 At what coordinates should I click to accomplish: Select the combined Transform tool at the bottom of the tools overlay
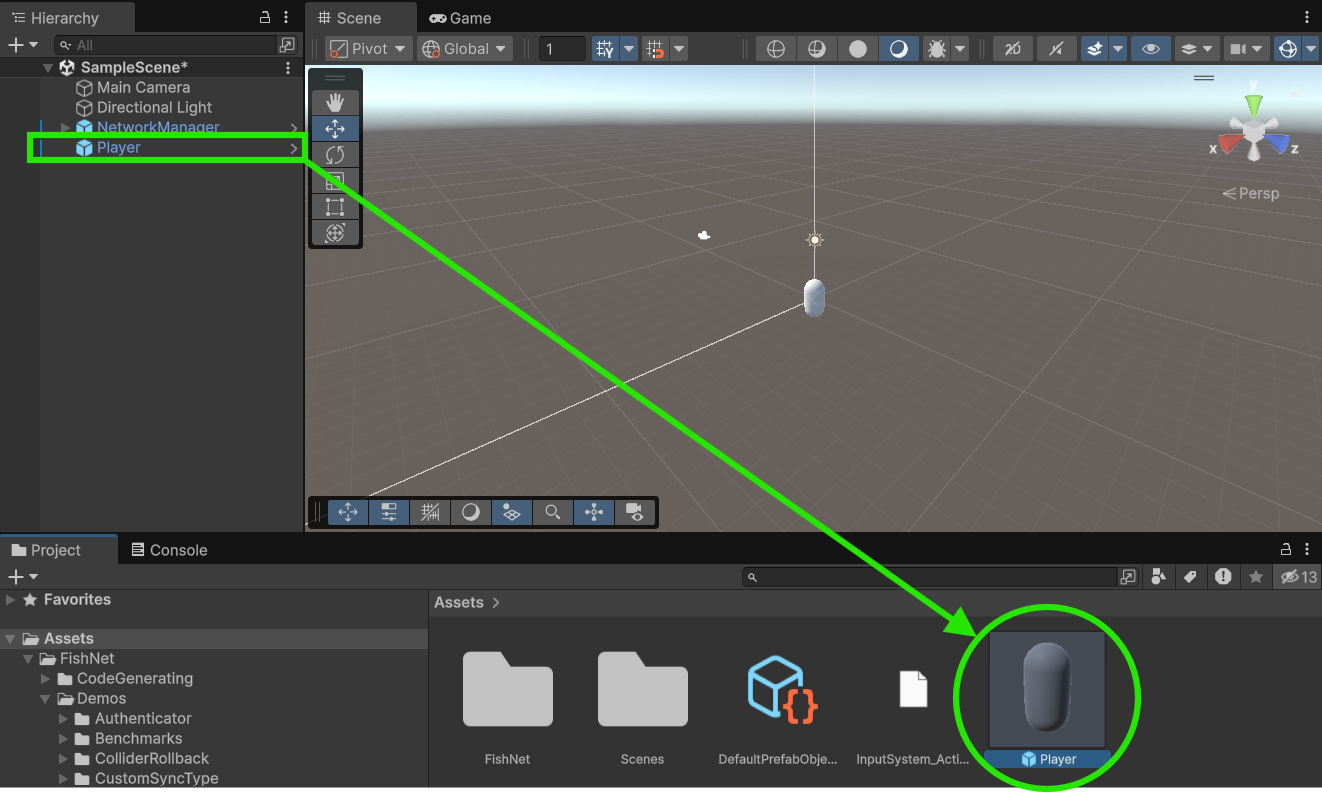click(335, 233)
